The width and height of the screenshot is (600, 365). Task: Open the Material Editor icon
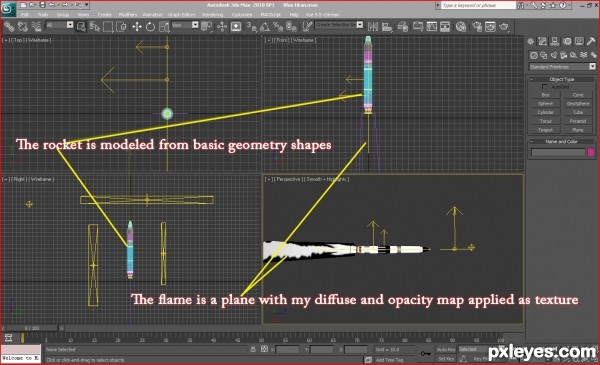461,26
